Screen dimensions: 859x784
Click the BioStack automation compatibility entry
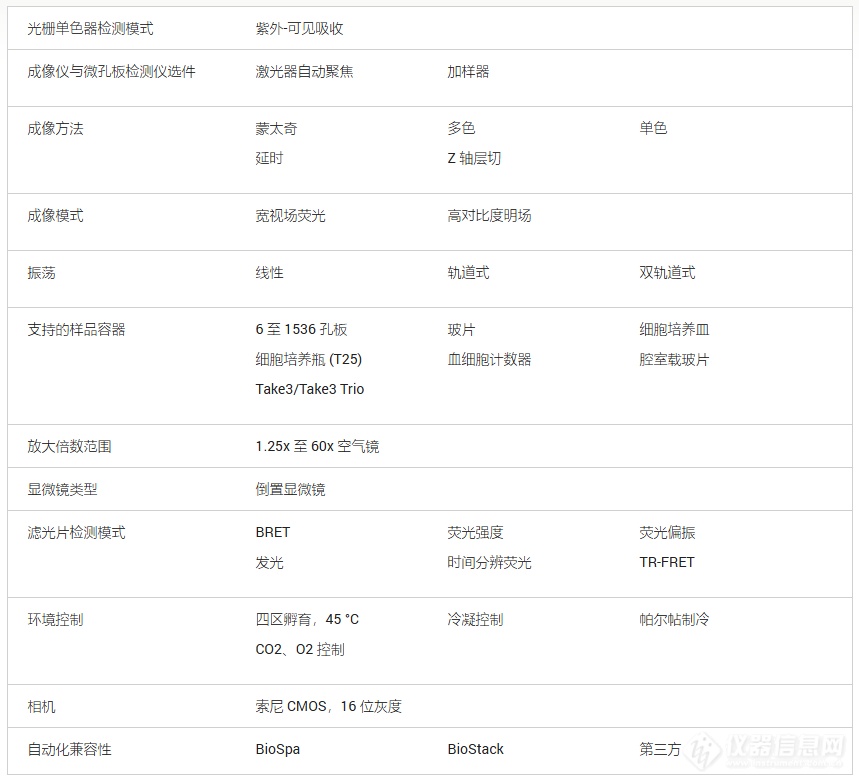pos(475,750)
